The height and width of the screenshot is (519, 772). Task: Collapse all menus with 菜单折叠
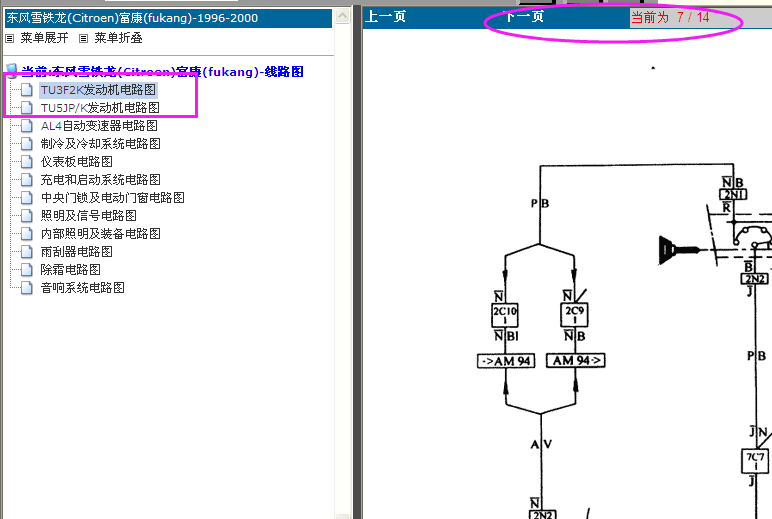click(x=118, y=38)
